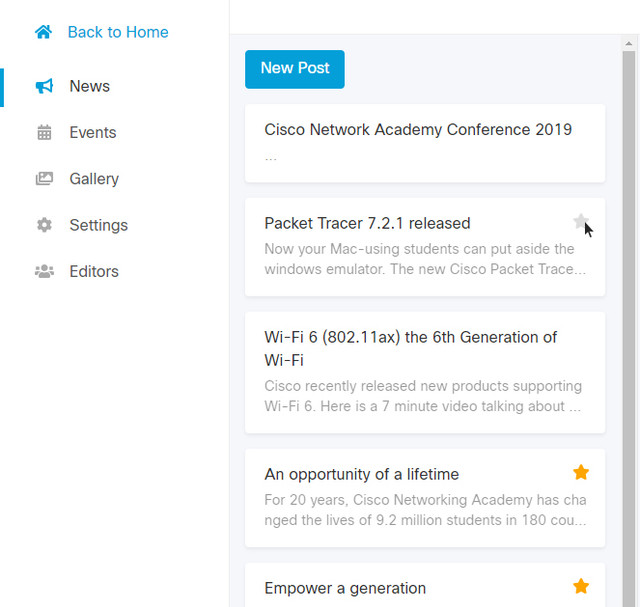Go to the Gallery section
Image resolution: width=640 pixels, height=607 pixels.
pos(94,179)
